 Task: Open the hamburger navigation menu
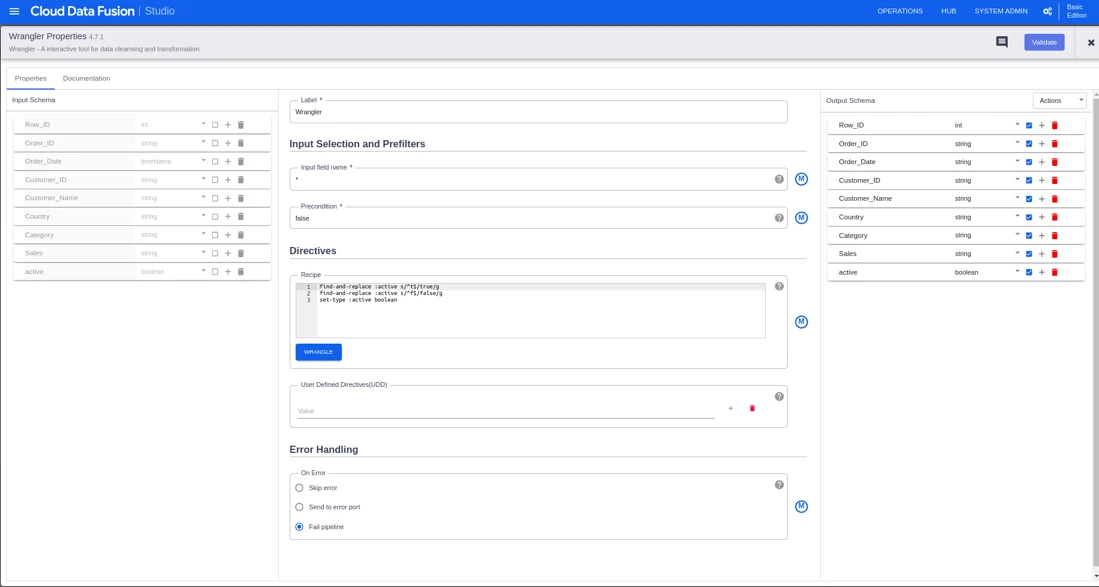[x=14, y=11]
